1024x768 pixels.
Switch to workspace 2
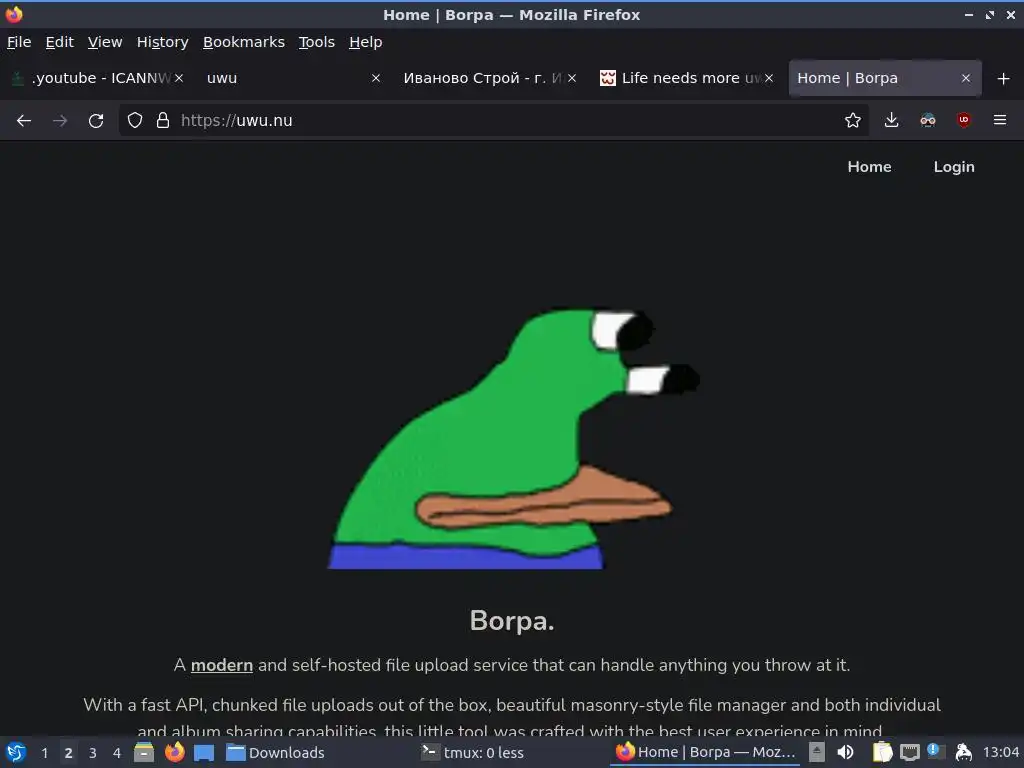(x=68, y=753)
